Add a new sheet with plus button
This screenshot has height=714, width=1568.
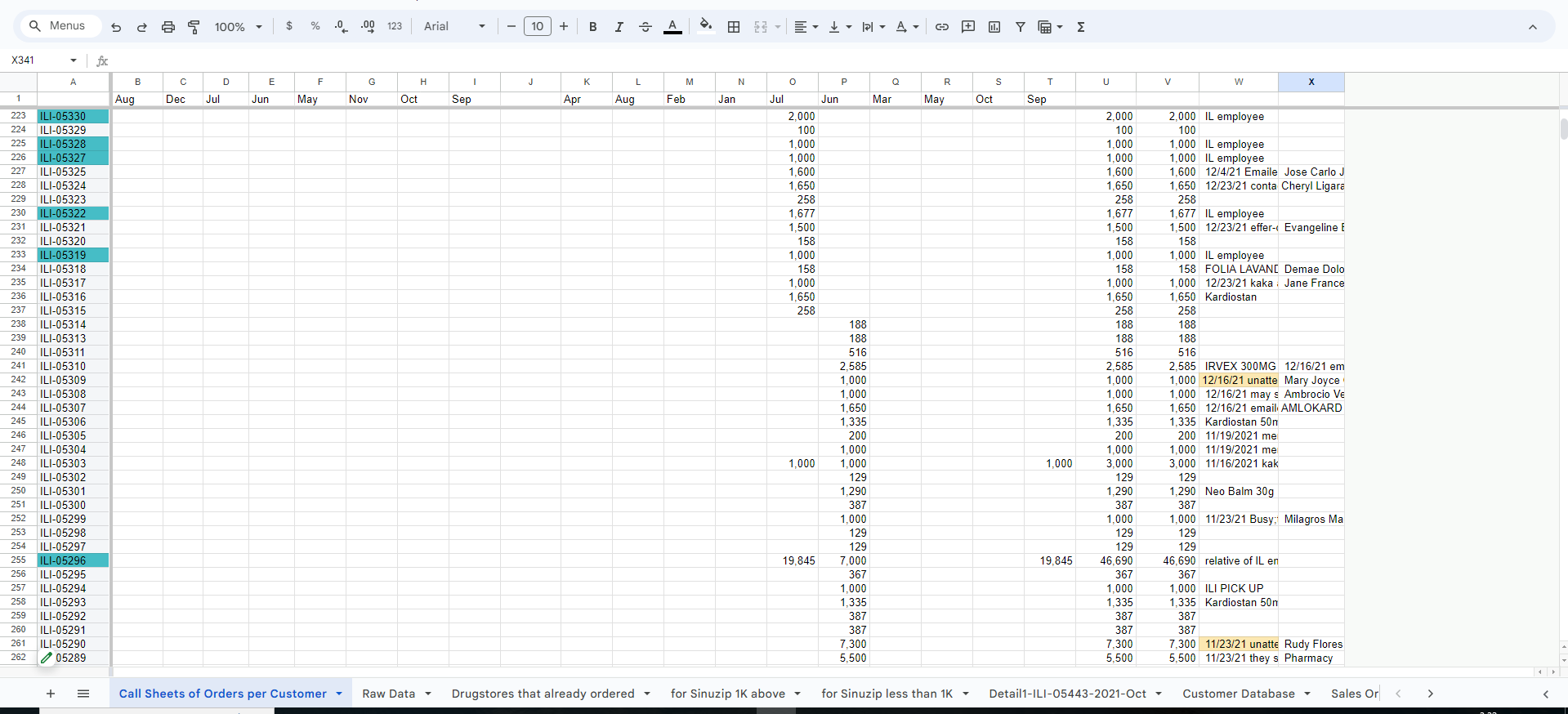pos(51,694)
